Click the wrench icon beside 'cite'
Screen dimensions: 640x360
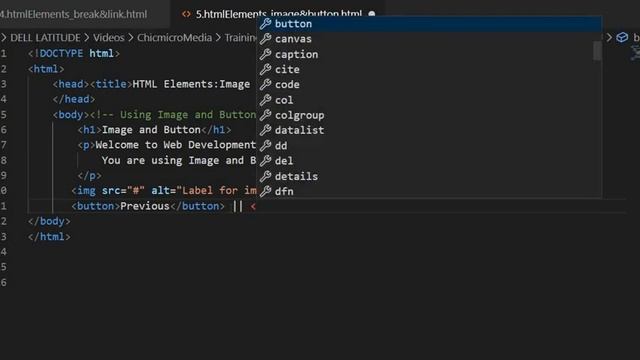click(x=266, y=69)
